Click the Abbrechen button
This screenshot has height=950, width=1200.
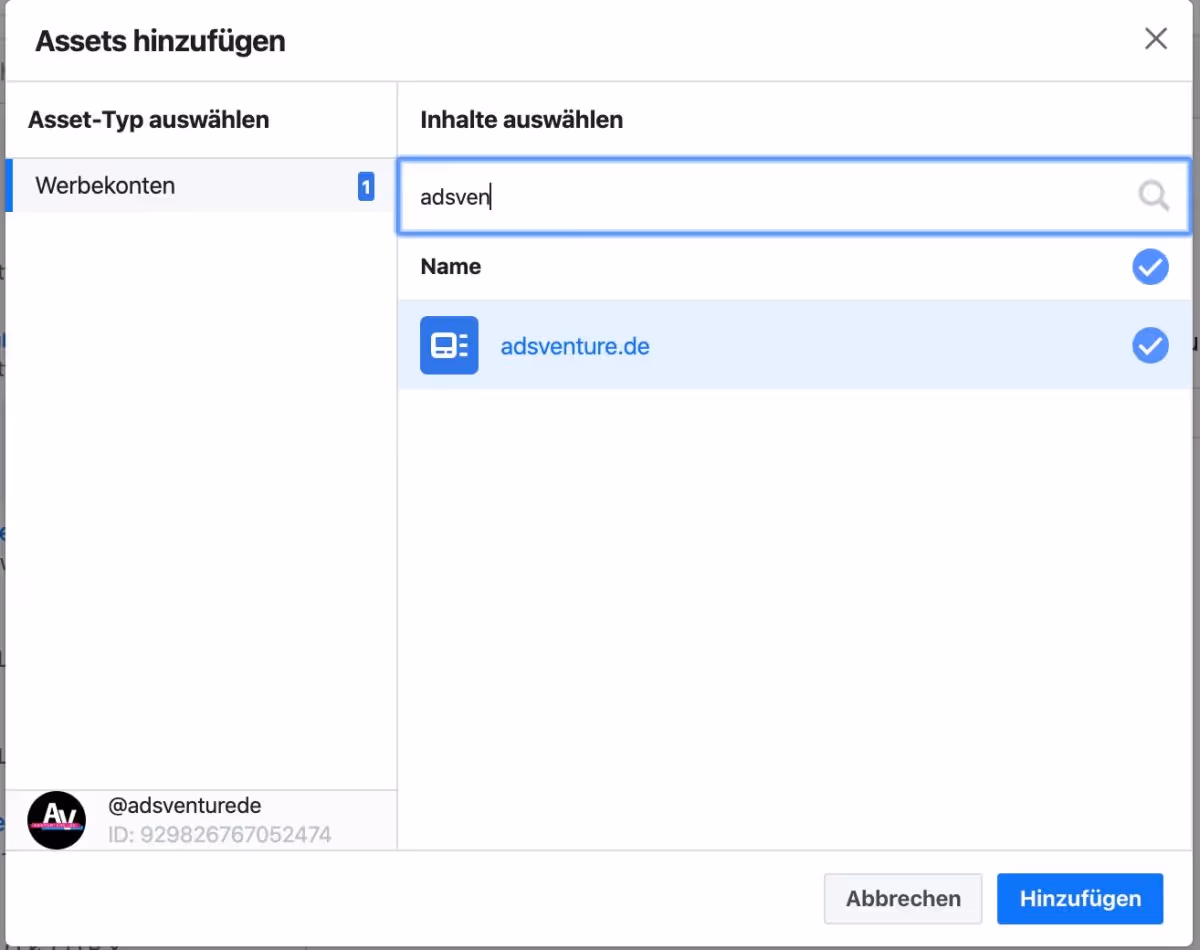[x=903, y=898]
